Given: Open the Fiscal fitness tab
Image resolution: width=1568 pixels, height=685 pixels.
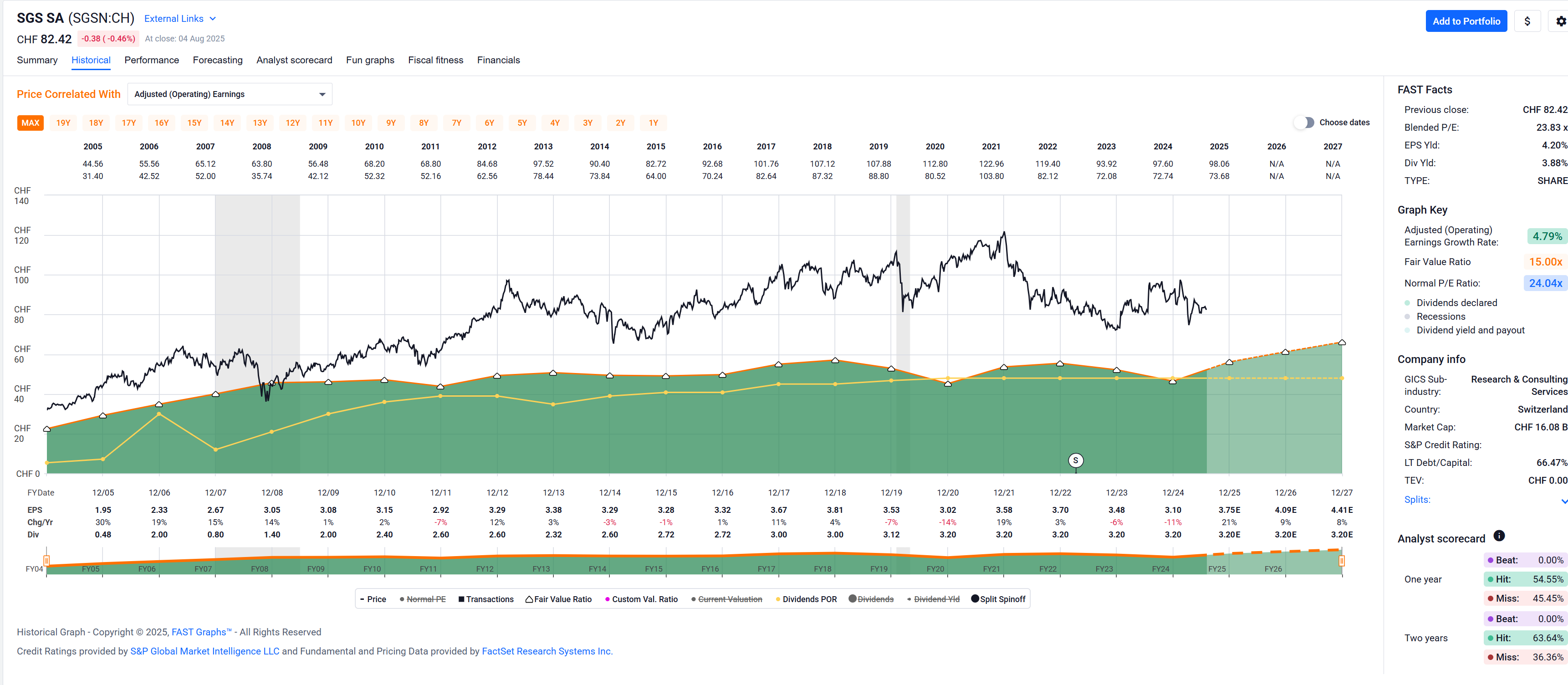Looking at the screenshot, I should click(435, 60).
